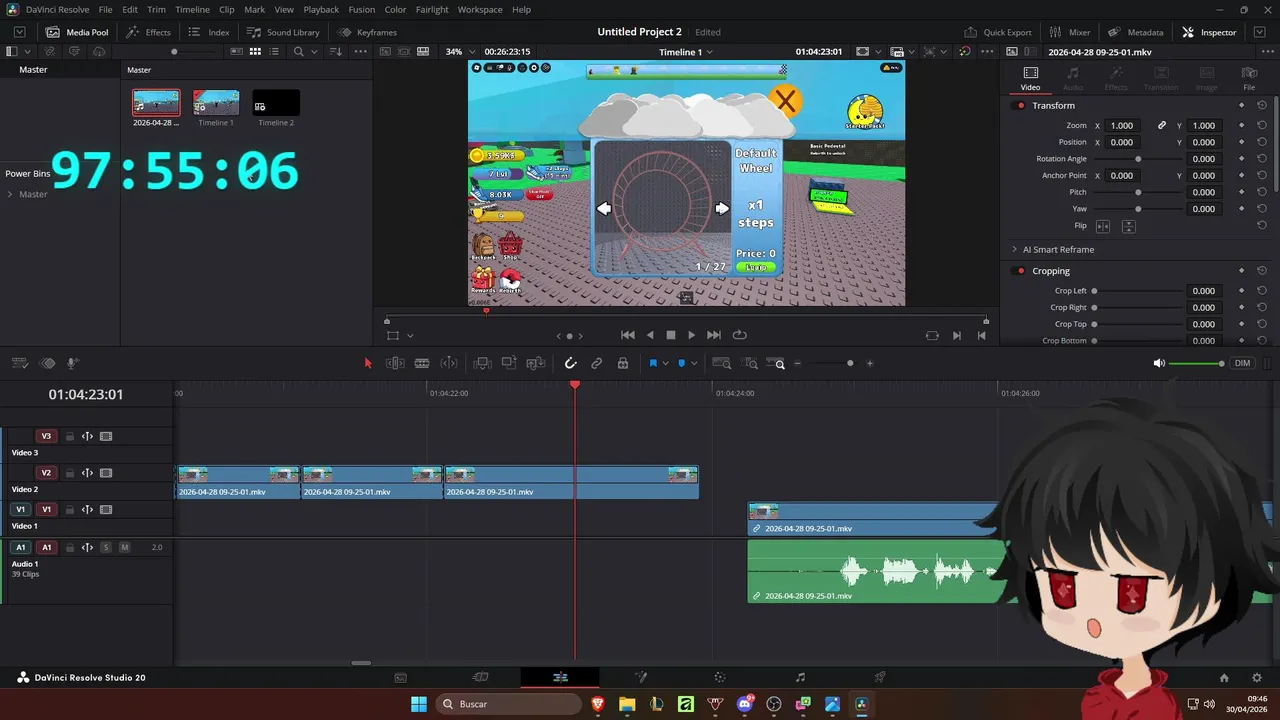
Task: Expand the Master bin under Power Bins
Action: coord(10,194)
